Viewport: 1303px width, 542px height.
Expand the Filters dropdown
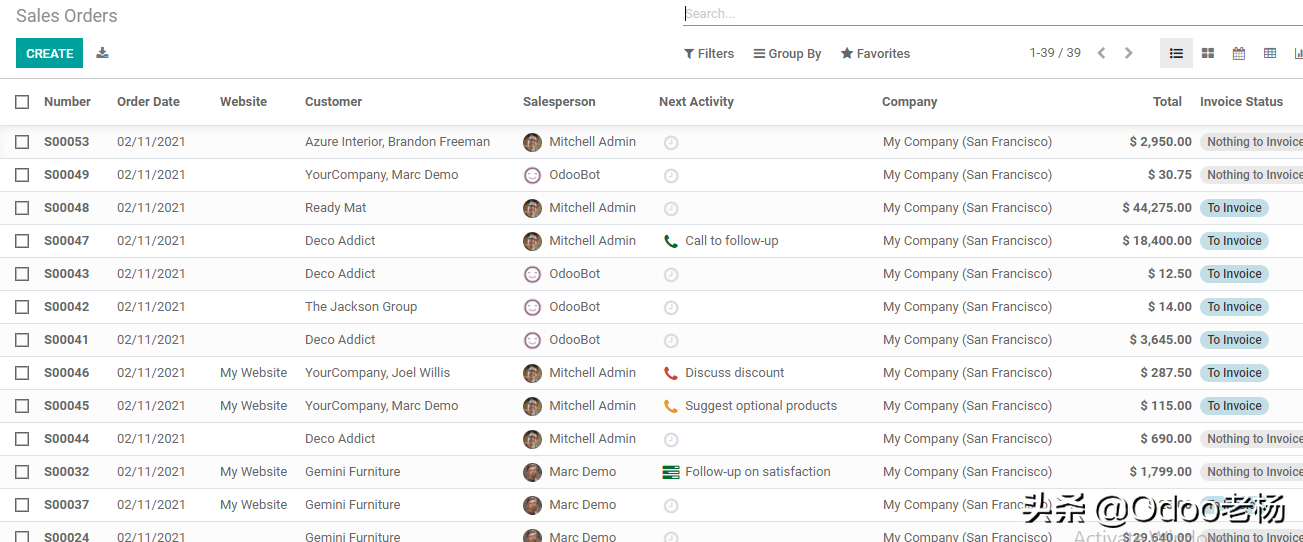(709, 54)
